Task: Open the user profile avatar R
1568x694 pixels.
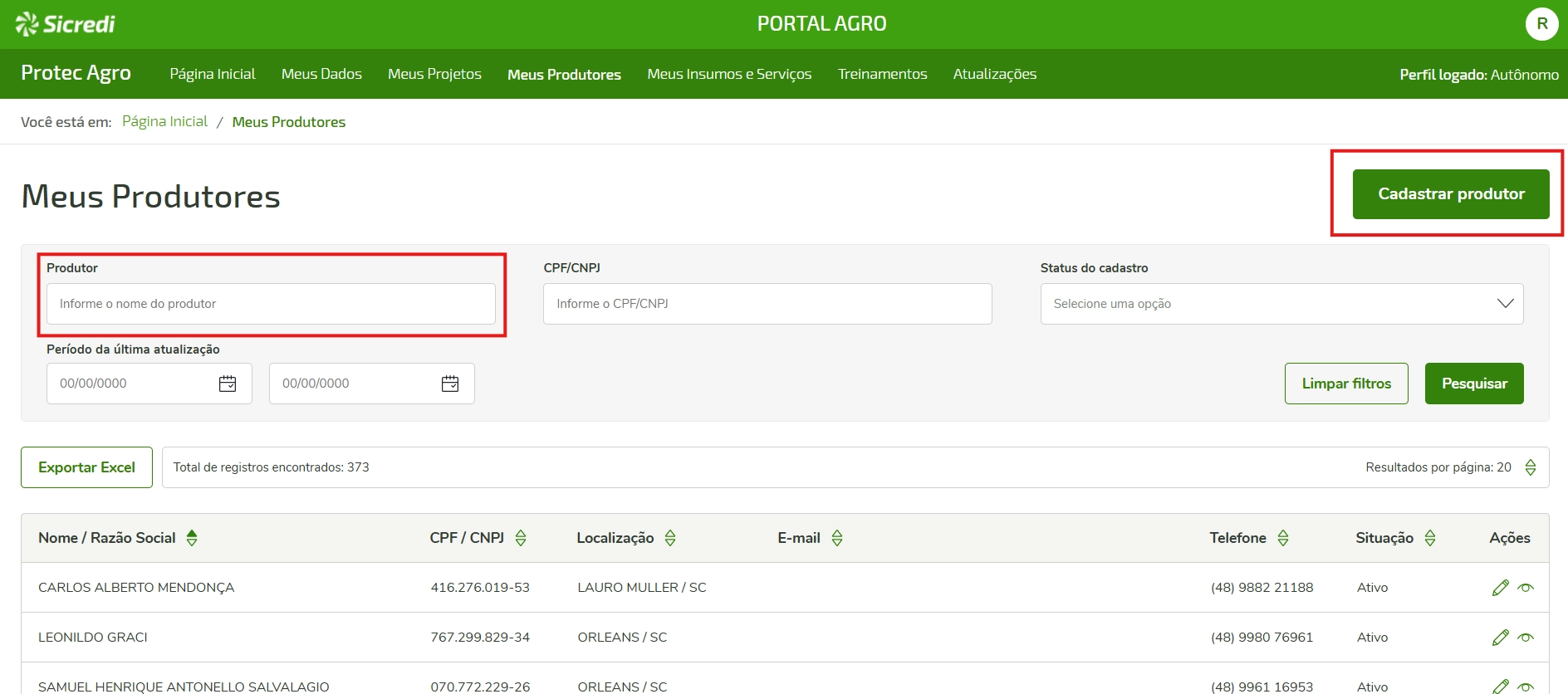Action: (1541, 24)
